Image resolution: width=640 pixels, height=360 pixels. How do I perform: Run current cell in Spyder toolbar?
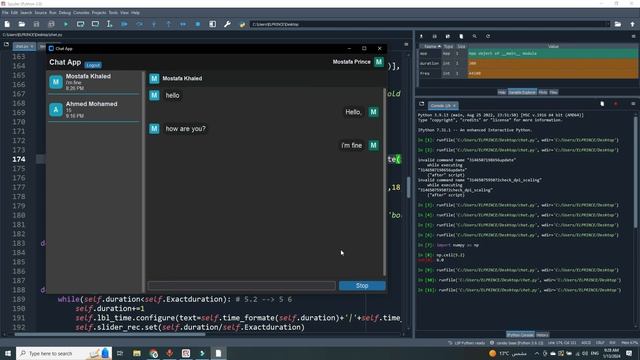(x=80, y=24)
